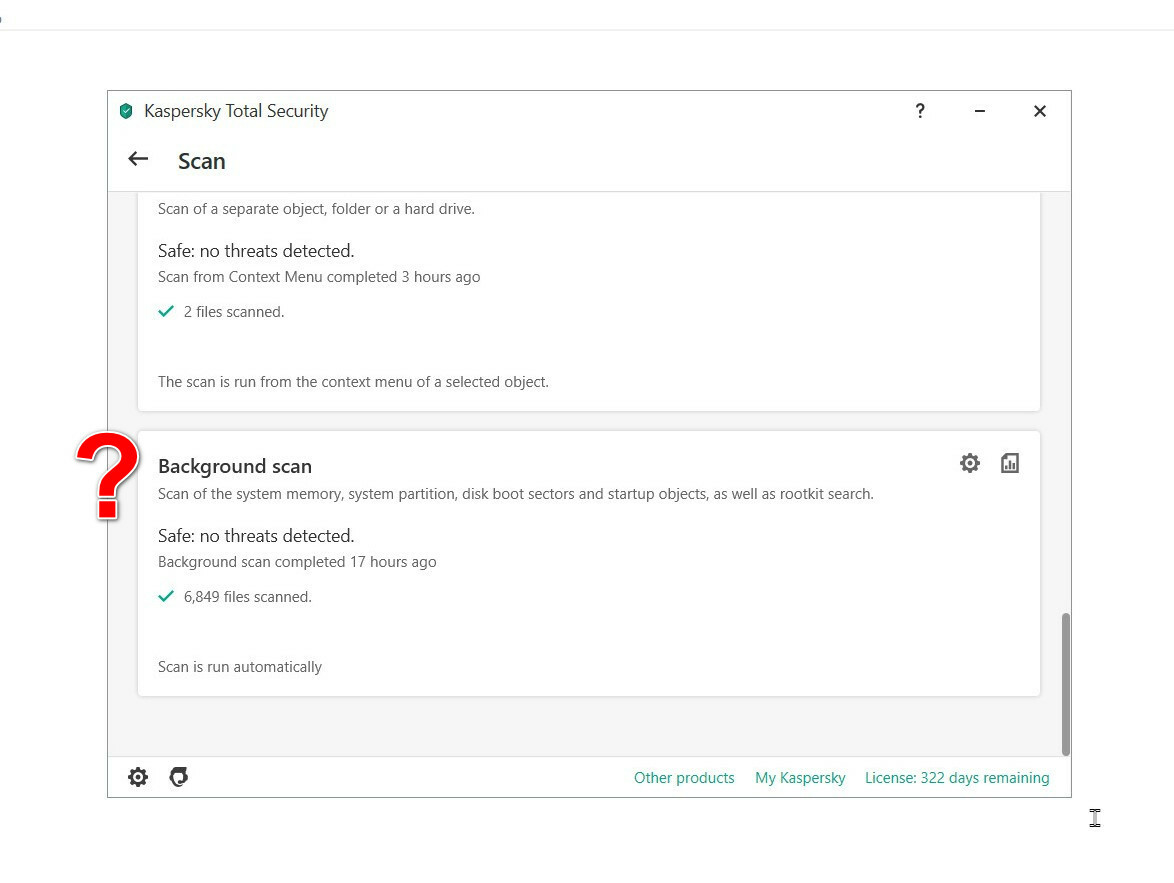Click the Kaspersky Total Security window title
Viewport: 1174px width, 883px height.
pyautogui.click(x=236, y=111)
